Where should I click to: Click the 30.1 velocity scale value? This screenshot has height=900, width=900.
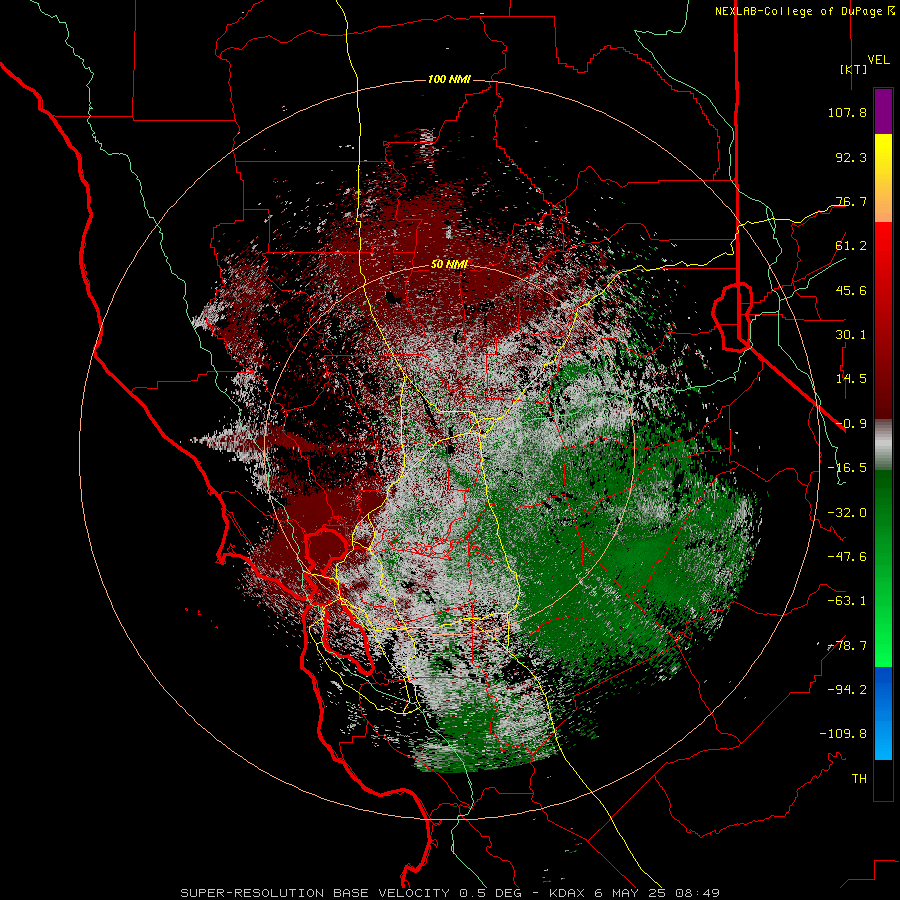coord(851,335)
